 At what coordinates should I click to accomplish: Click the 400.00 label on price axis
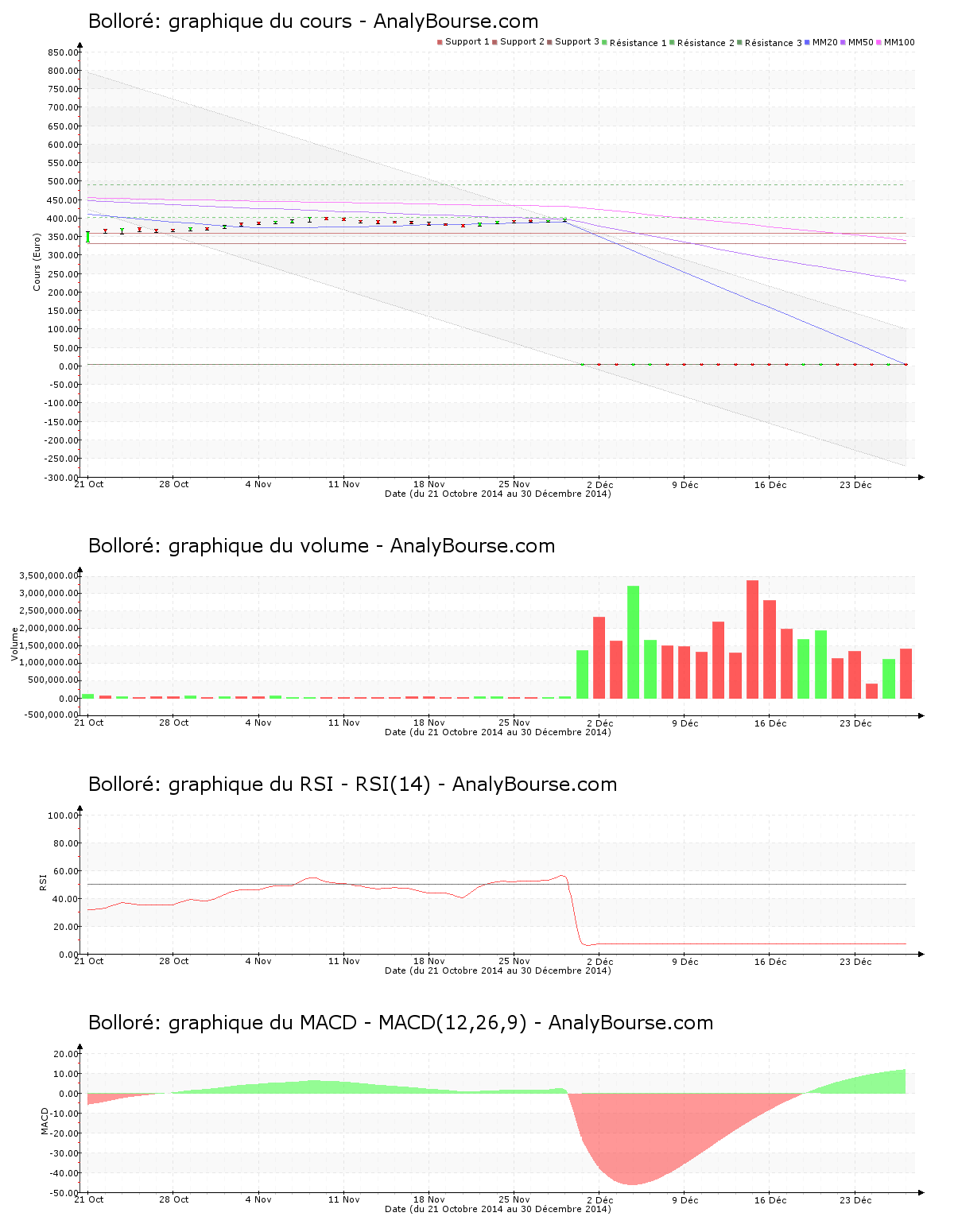(x=64, y=219)
